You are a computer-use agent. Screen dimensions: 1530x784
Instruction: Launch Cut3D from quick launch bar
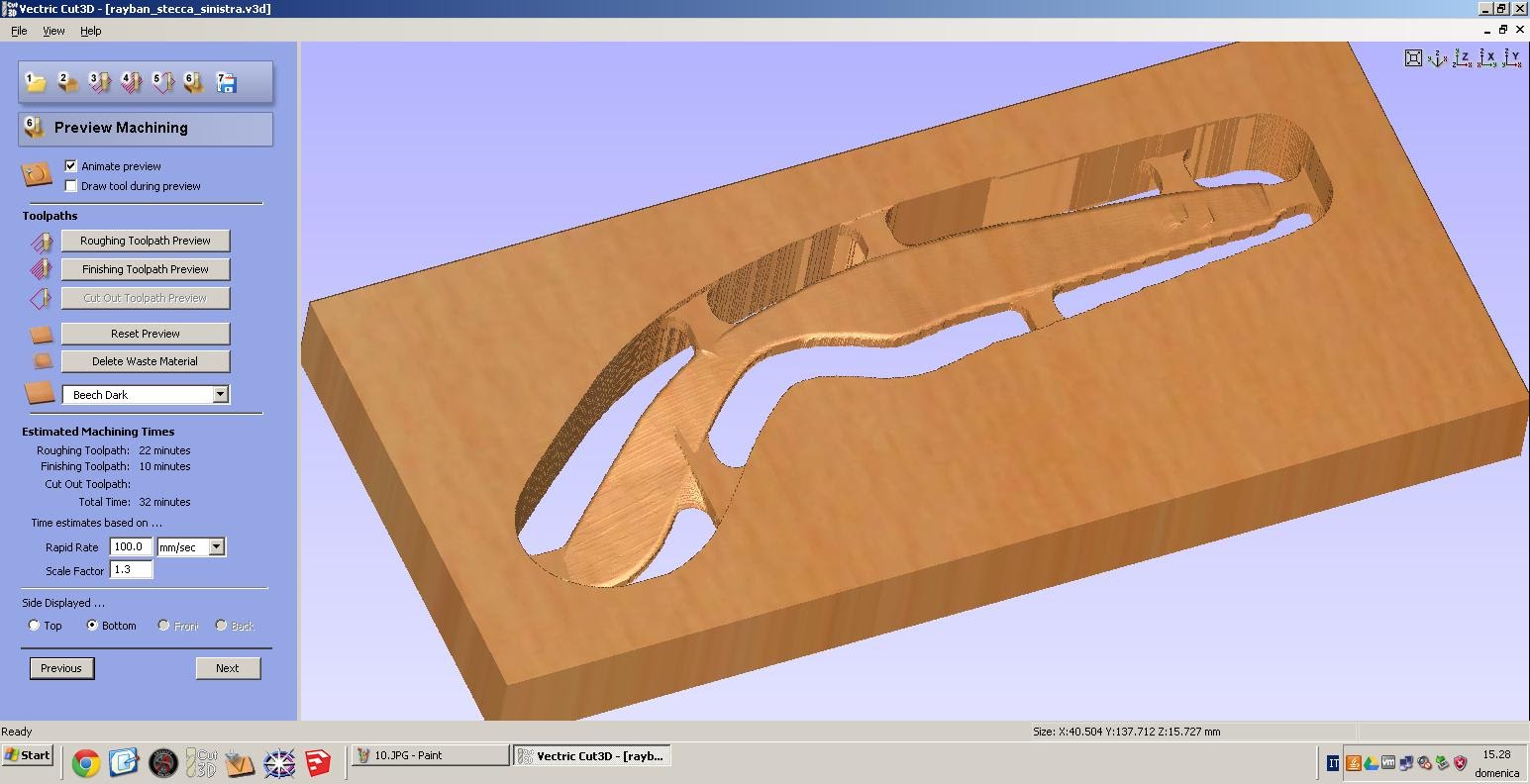pos(202,763)
